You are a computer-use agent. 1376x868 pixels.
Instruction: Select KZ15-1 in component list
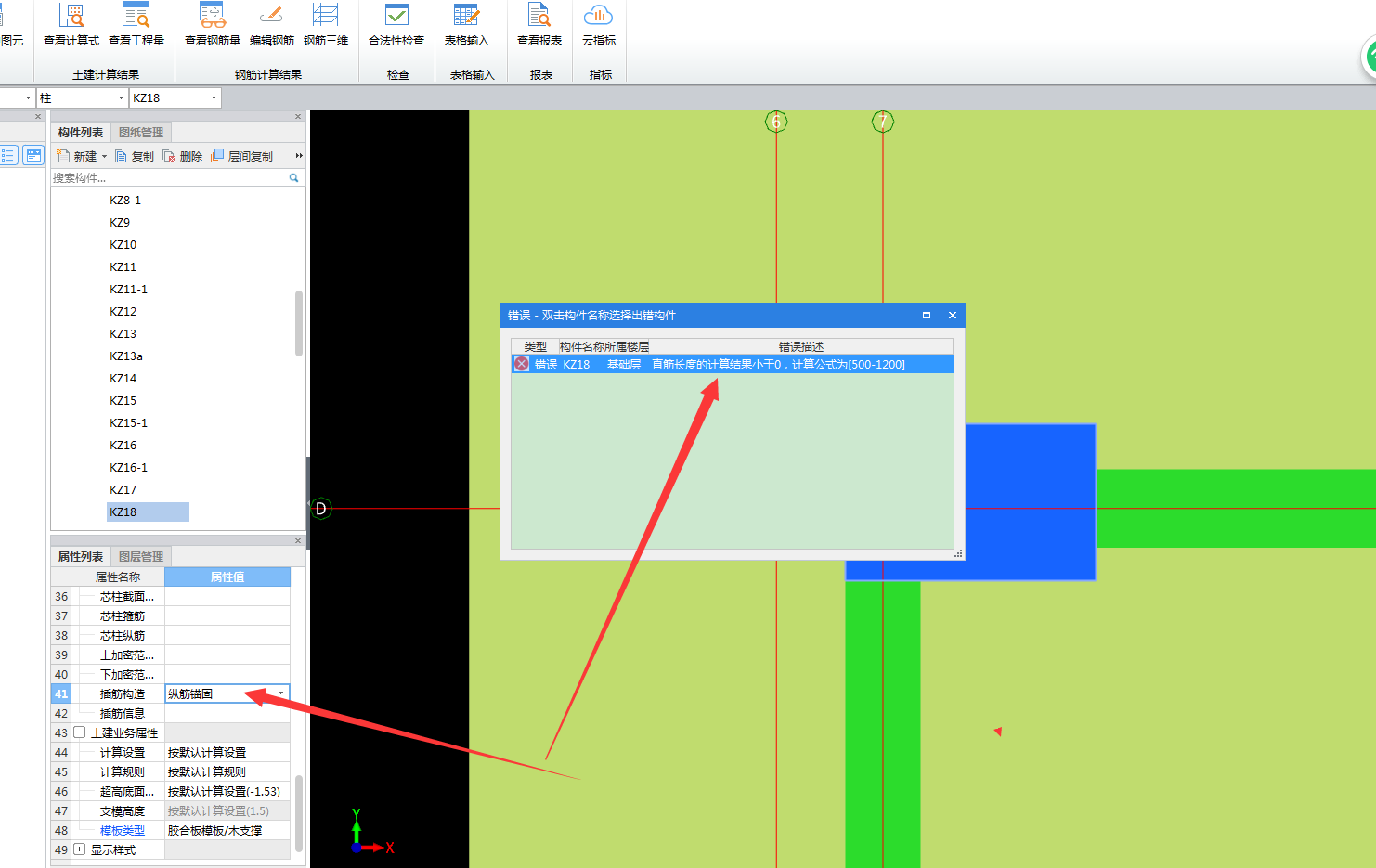tap(128, 423)
